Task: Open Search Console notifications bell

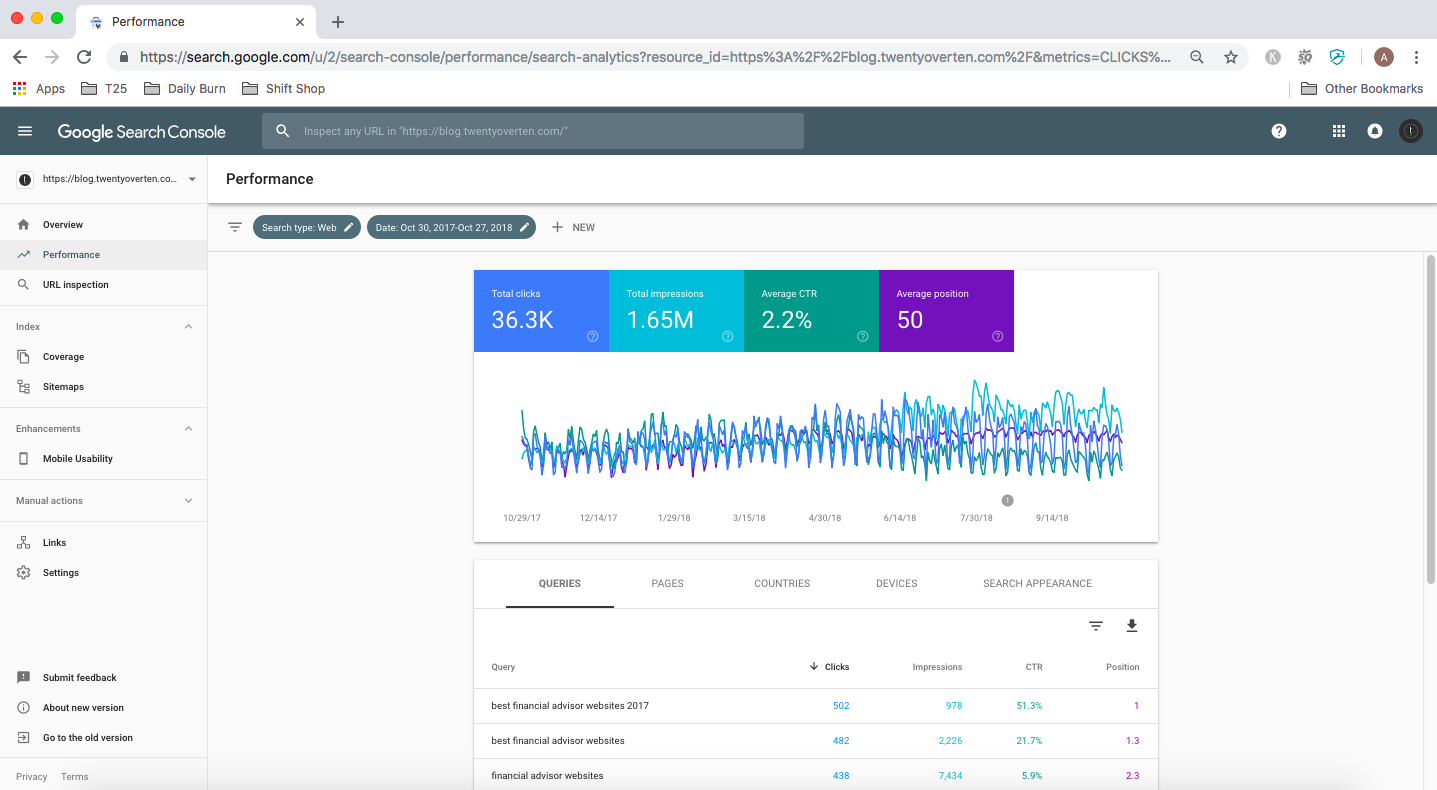Action: [1374, 130]
